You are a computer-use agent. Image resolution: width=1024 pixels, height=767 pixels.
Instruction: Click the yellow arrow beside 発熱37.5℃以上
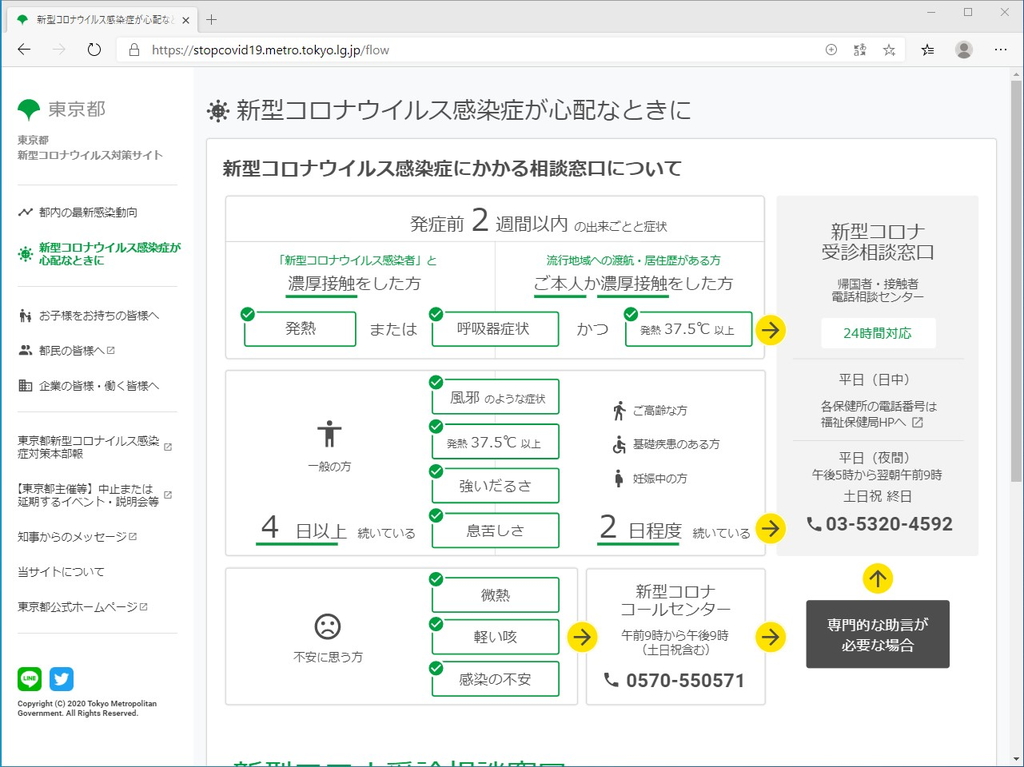point(770,329)
